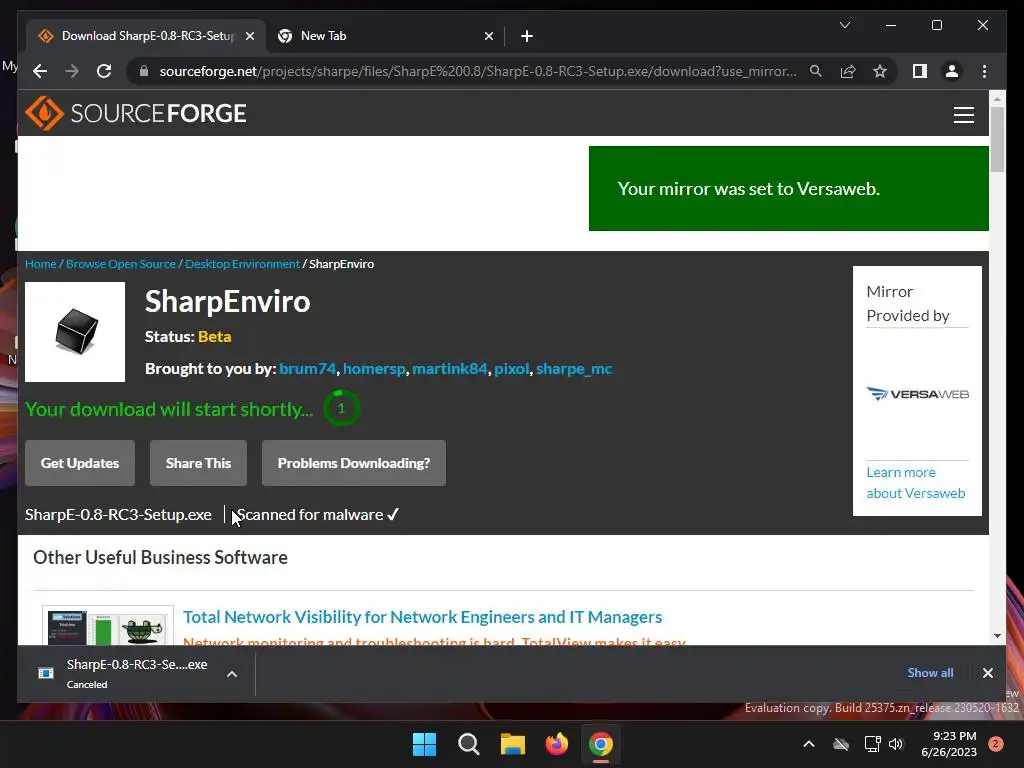The height and width of the screenshot is (768, 1024).
Task: Click the OneDrive cloud tray icon
Action: (x=841, y=744)
